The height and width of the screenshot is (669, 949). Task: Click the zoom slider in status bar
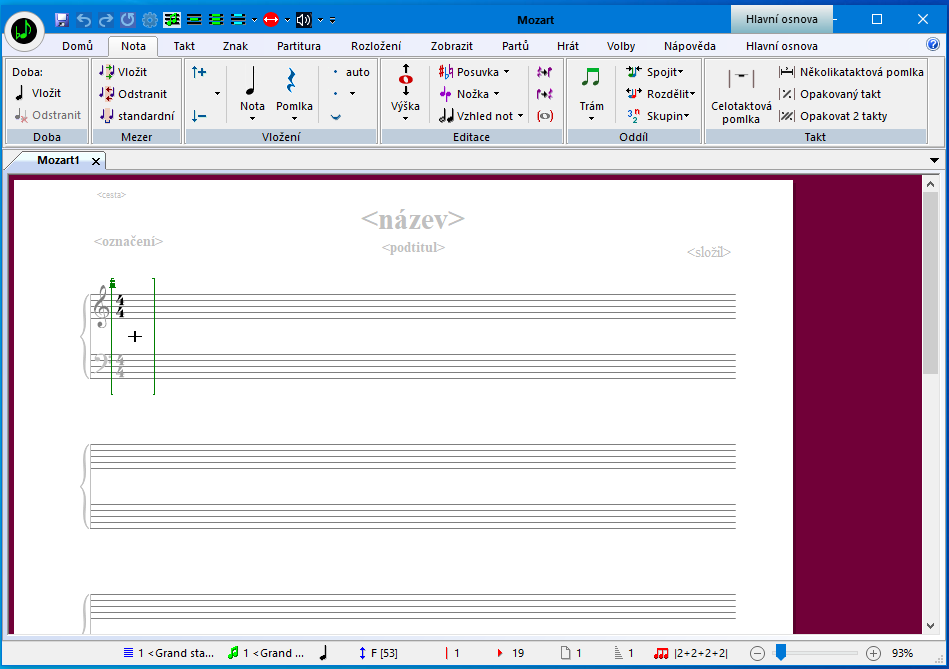tap(781, 653)
